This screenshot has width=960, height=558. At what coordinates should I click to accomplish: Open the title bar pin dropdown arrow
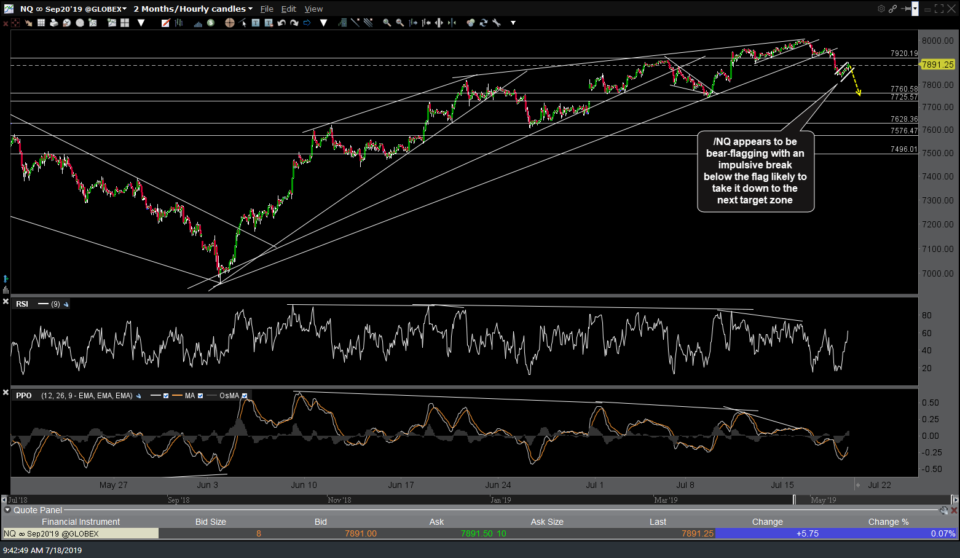click(915, 9)
